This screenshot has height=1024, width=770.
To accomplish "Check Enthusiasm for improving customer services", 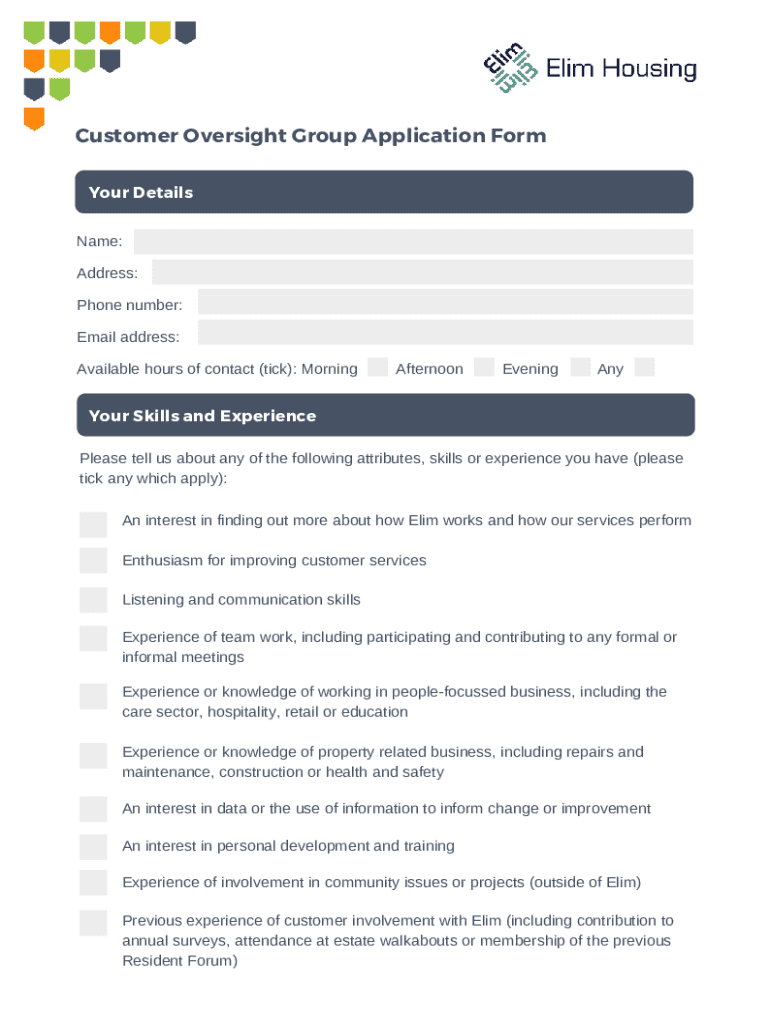I will pyautogui.click(x=93, y=561).
